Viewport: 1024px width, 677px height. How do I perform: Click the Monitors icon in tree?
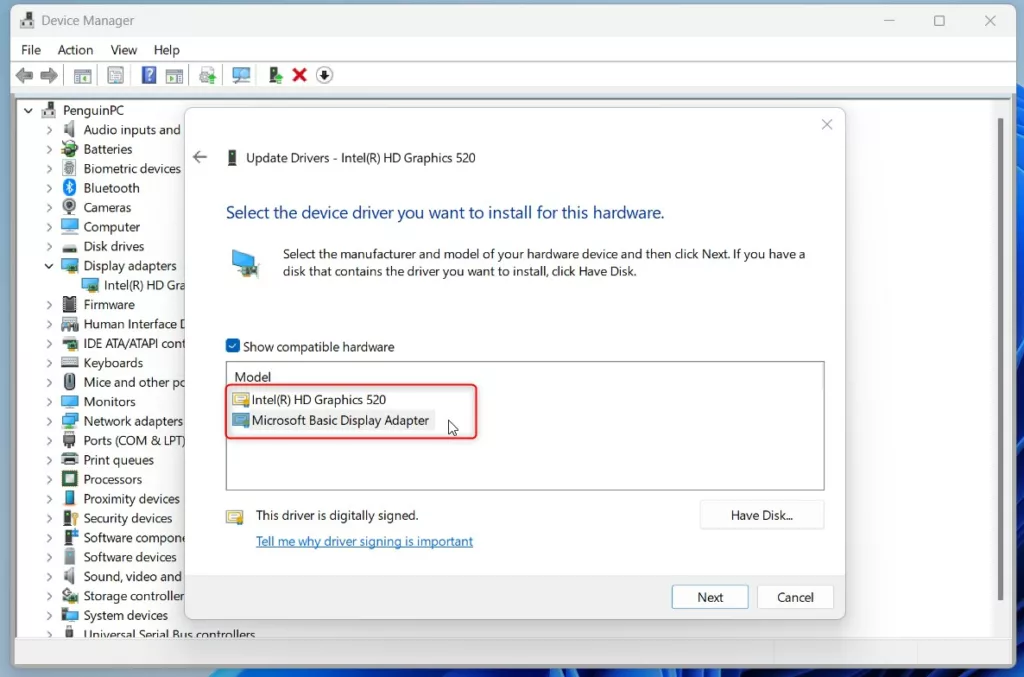click(x=69, y=401)
